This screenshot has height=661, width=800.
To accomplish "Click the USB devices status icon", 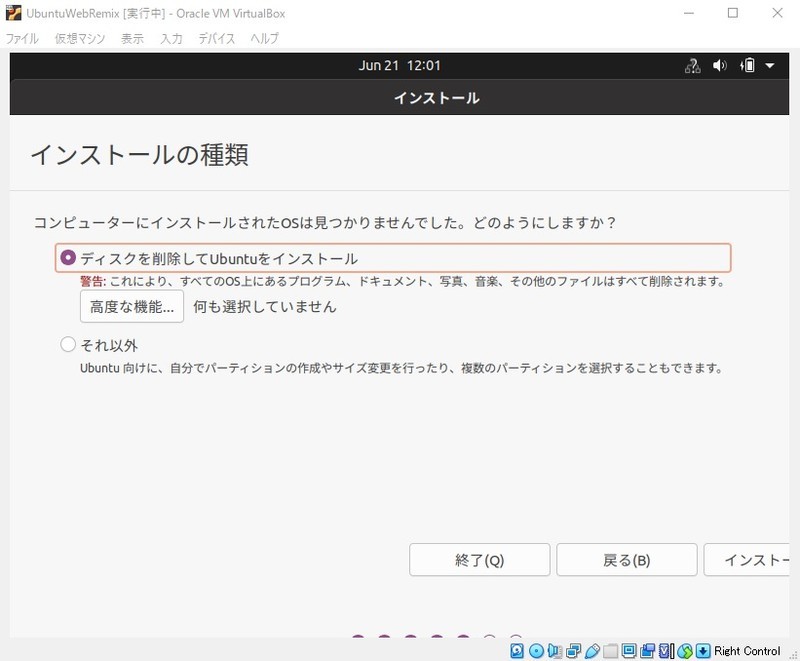I will pyautogui.click(x=592, y=651).
